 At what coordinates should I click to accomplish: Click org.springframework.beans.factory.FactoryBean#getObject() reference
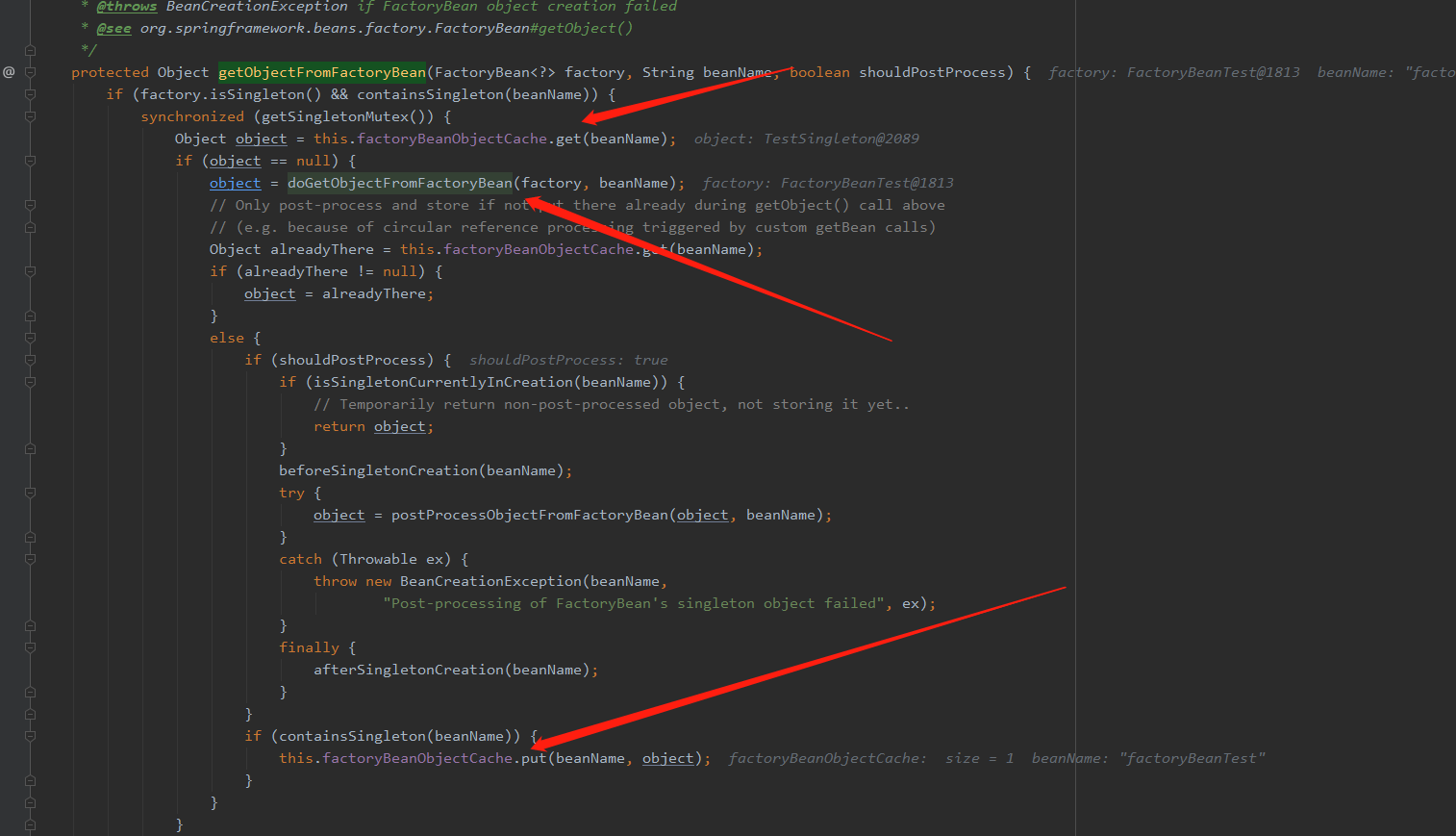pyautogui.click(x=387, y=28)
